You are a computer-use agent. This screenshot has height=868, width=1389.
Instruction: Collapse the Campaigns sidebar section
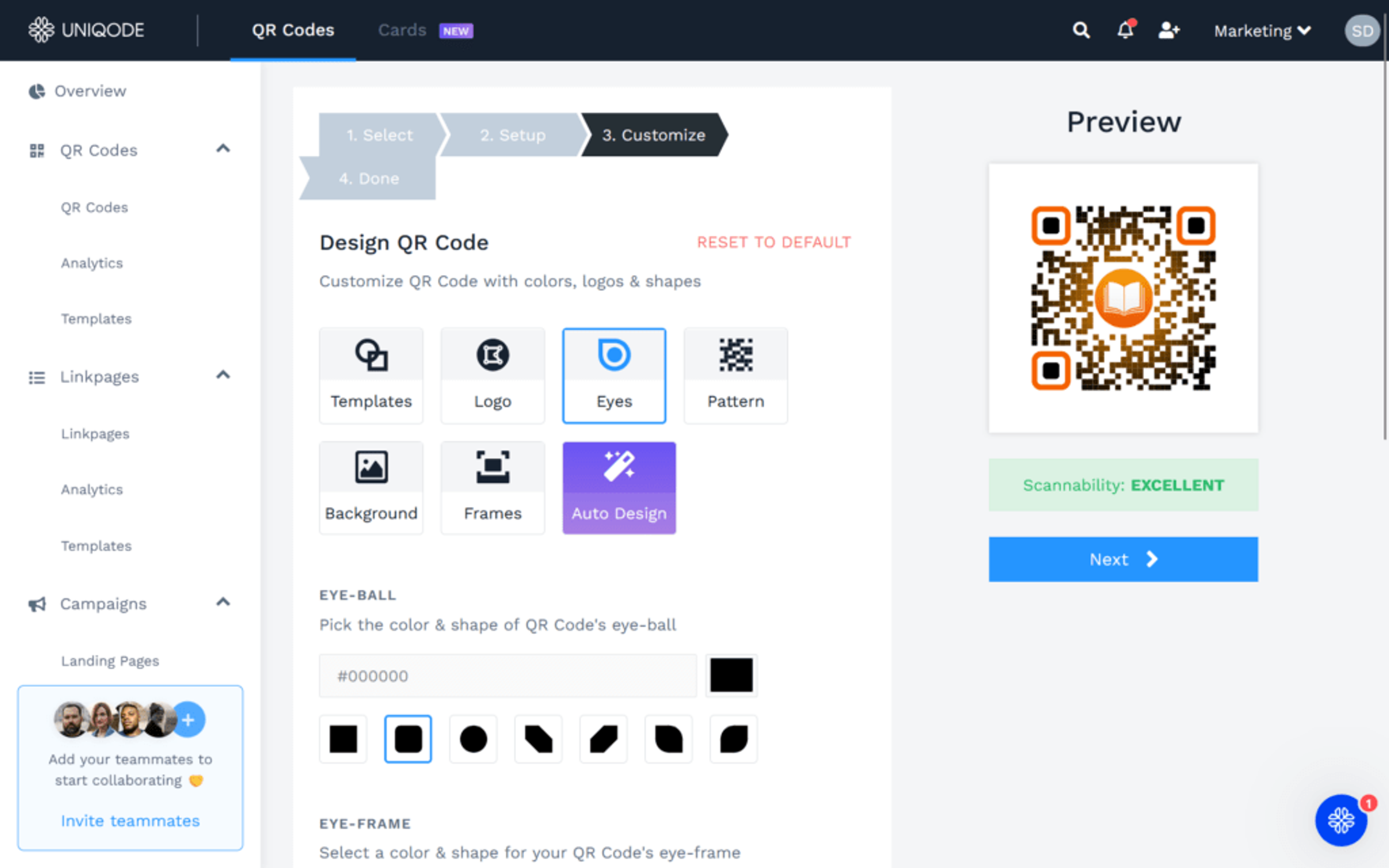click(223, 602)
